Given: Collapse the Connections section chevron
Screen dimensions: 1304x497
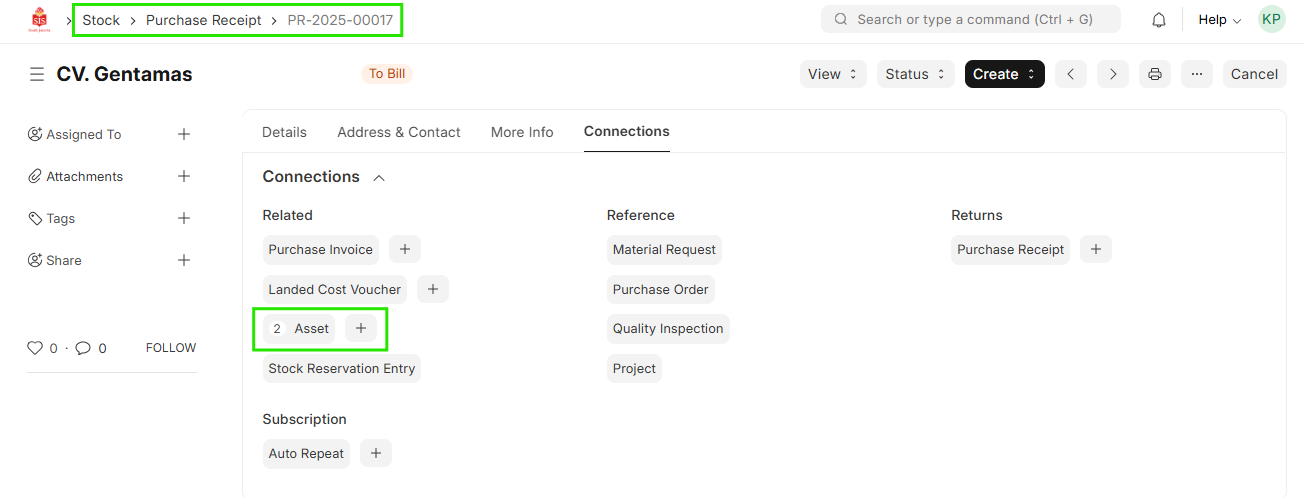Looking at the screenshot, I should 379,177.
